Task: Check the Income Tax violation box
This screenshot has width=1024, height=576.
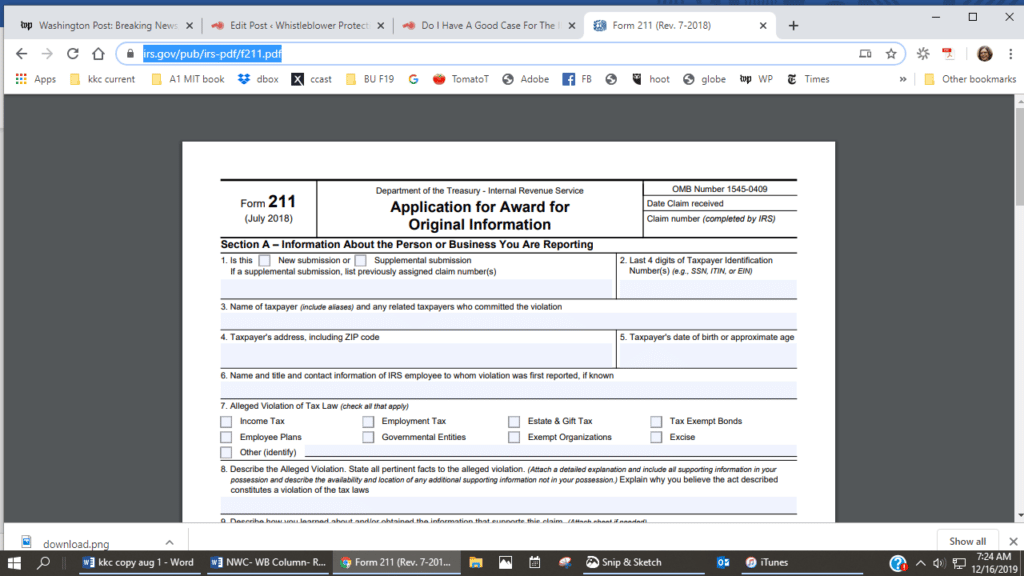Action: 226,421
